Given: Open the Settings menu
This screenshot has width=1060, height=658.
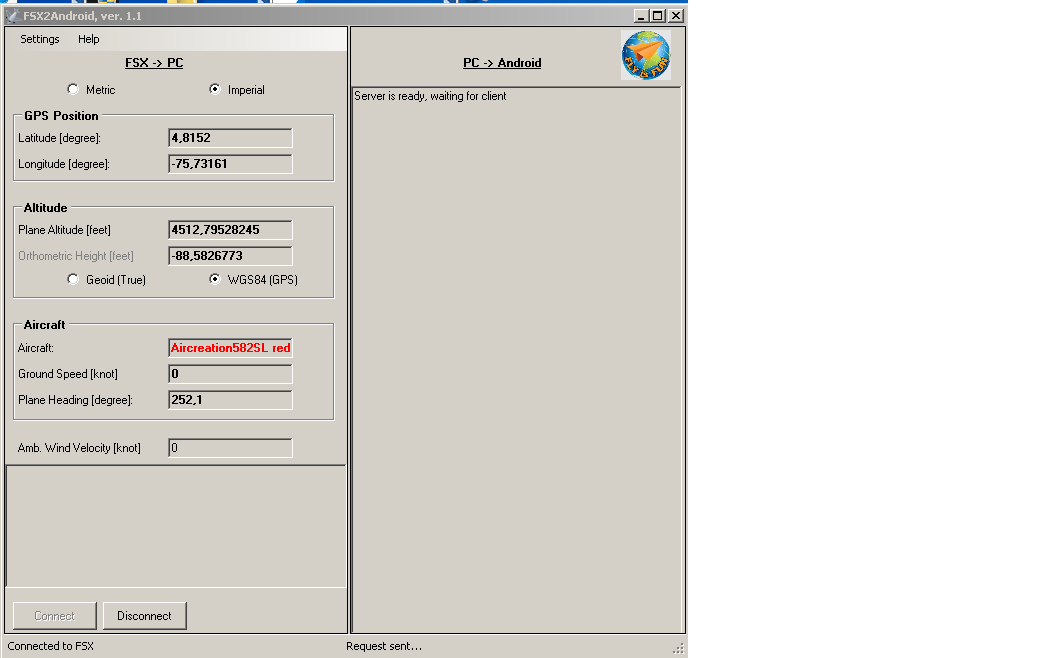Looking at the screenshot, I should coord(40,39).
